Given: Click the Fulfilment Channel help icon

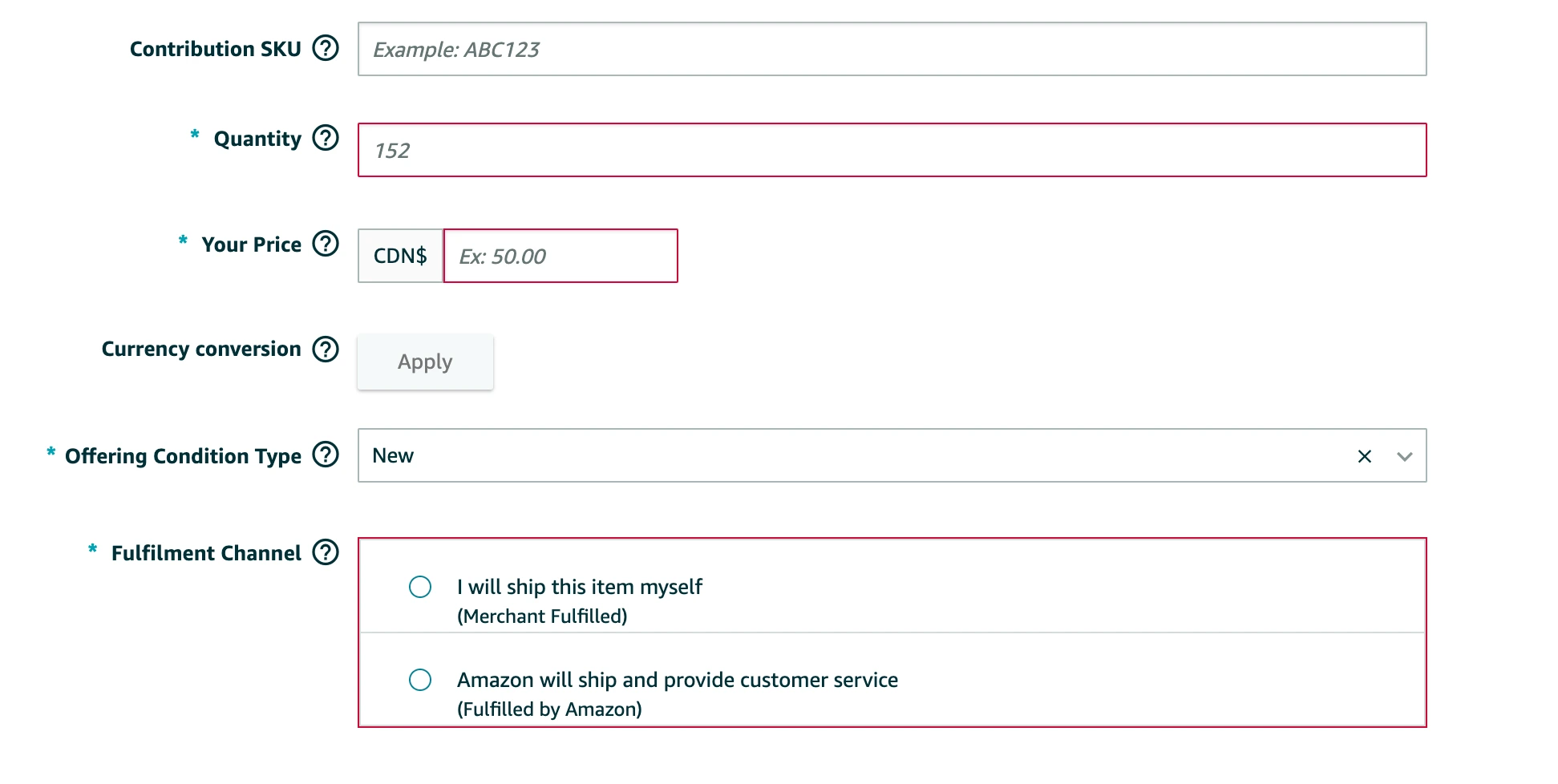Looking at the screenshot, I should click(x=326, y=552).
